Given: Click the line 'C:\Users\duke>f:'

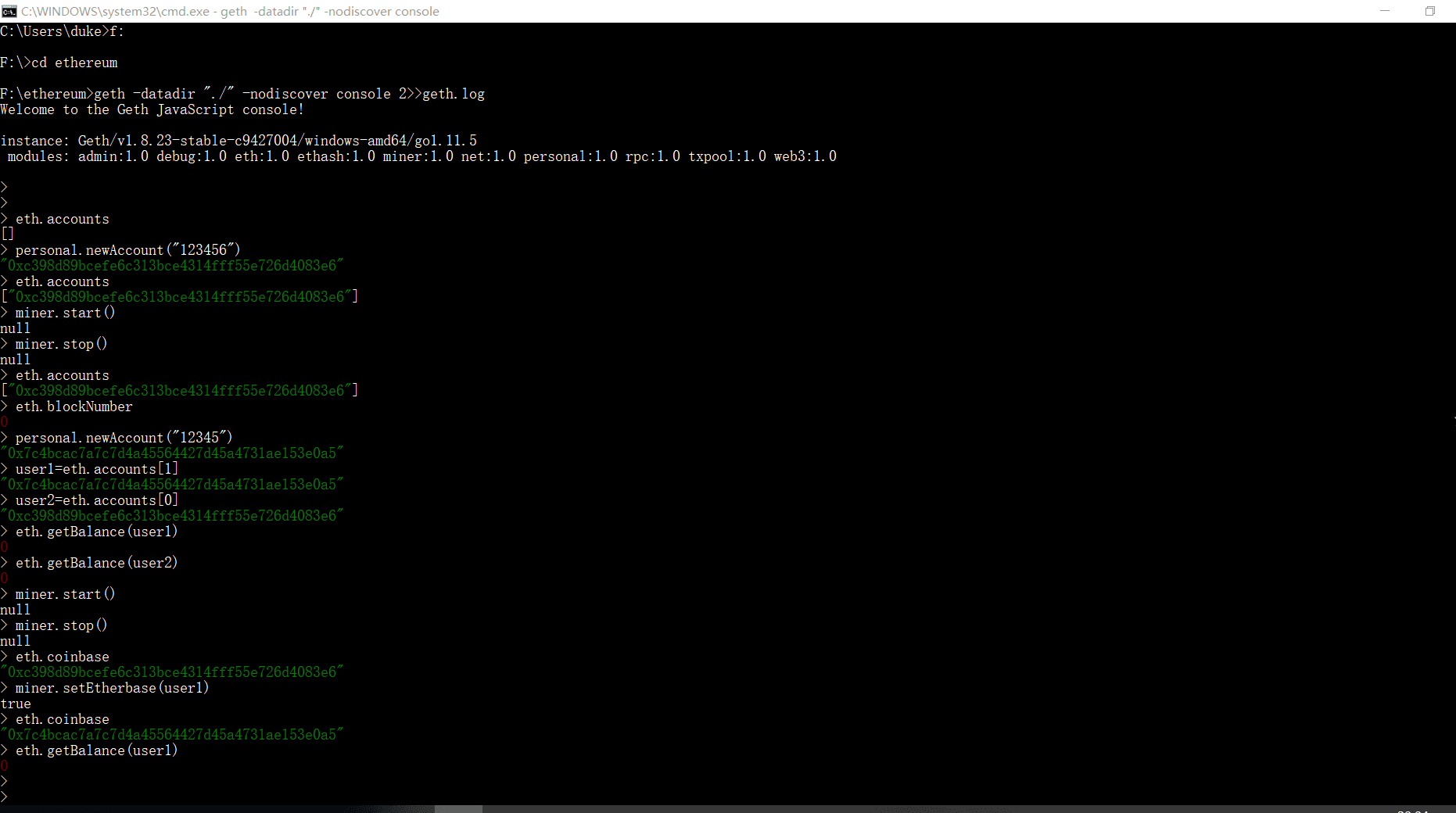Looking at the screenshot, I should (x=63, y=31).
